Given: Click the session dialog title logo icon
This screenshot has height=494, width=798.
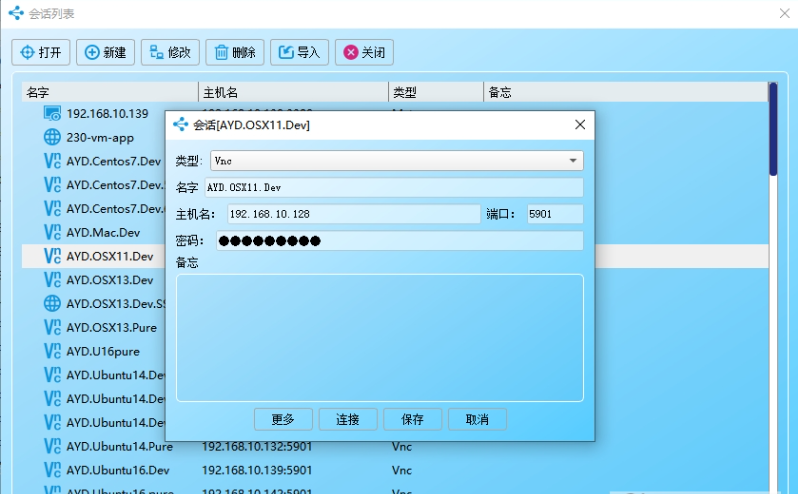Looking at the screenshot, I should [x=181, y=124].
